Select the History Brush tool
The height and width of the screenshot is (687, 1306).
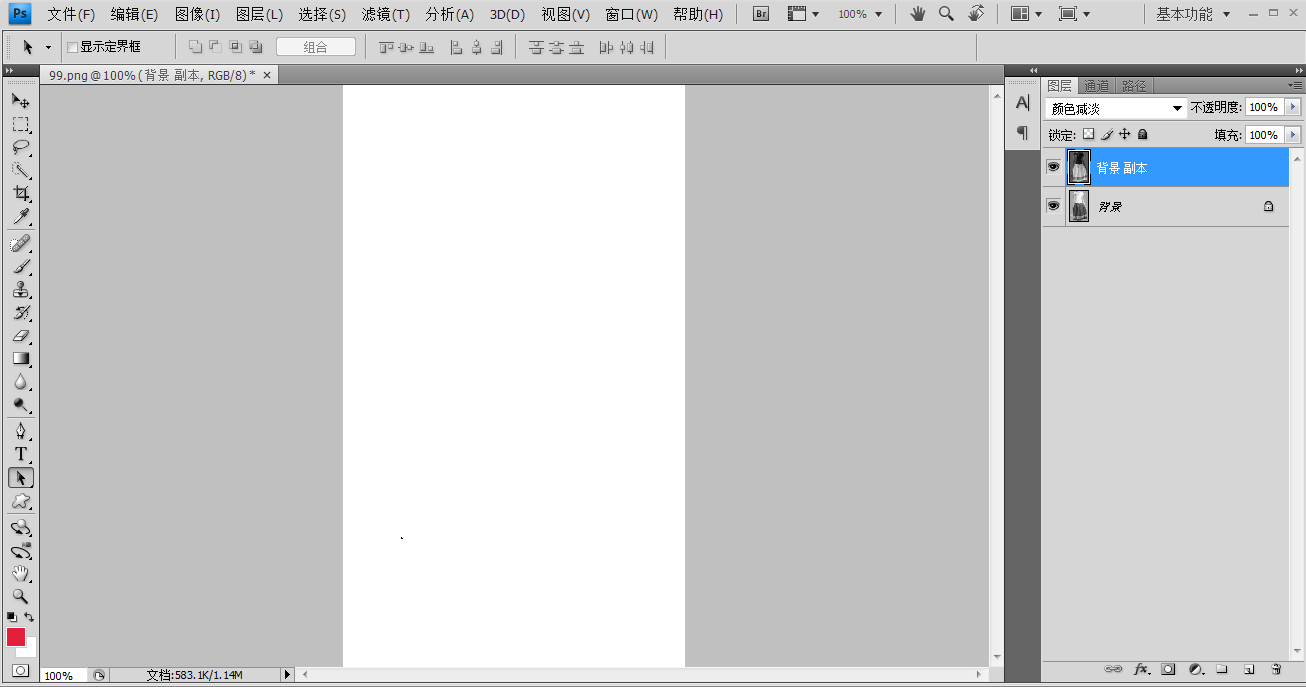click(x=20, y=313)
